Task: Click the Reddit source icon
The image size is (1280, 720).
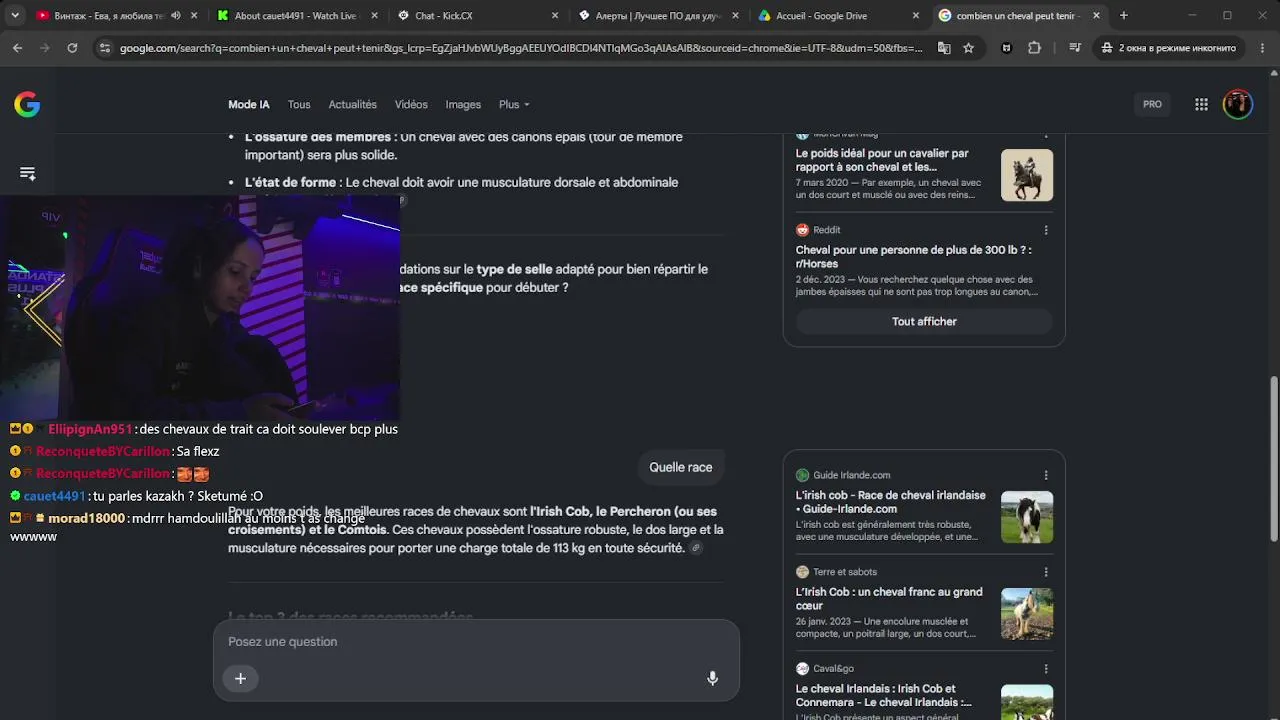Action: click(802, 230)
